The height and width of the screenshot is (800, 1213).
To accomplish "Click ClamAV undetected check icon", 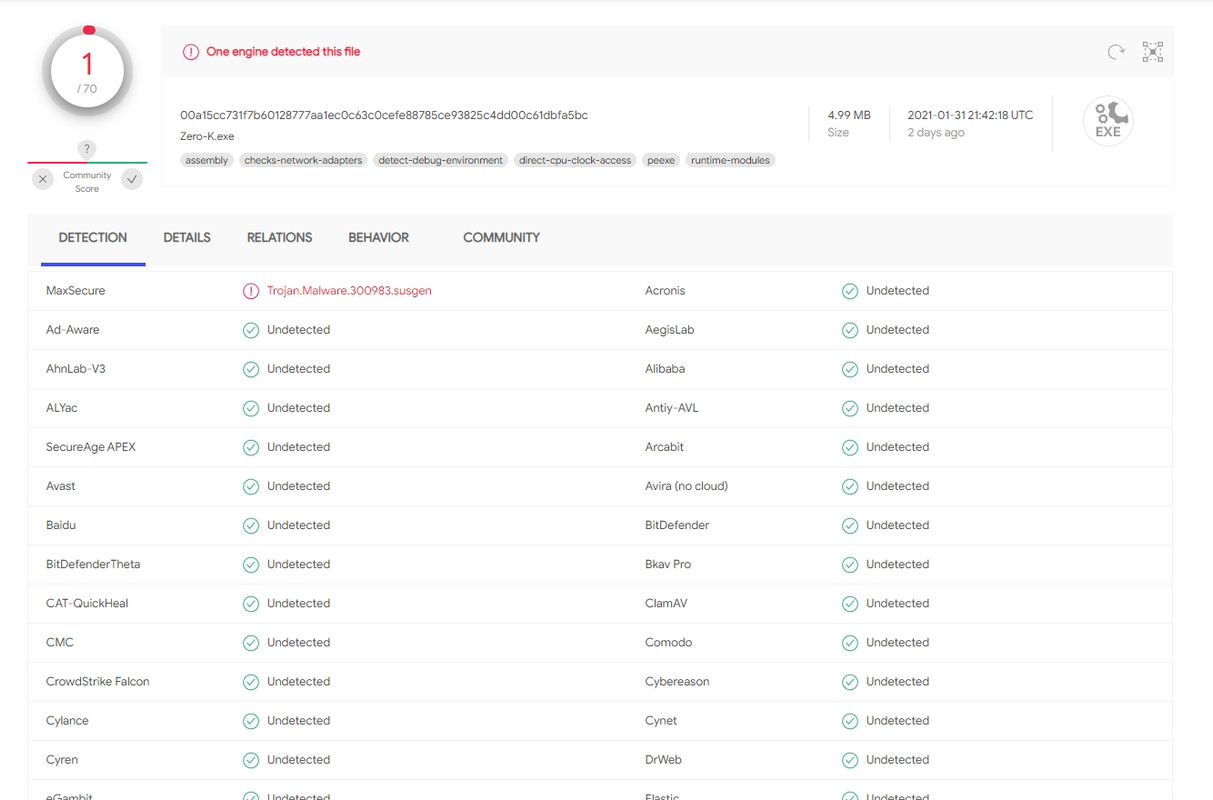I will (x=850, y=603).
